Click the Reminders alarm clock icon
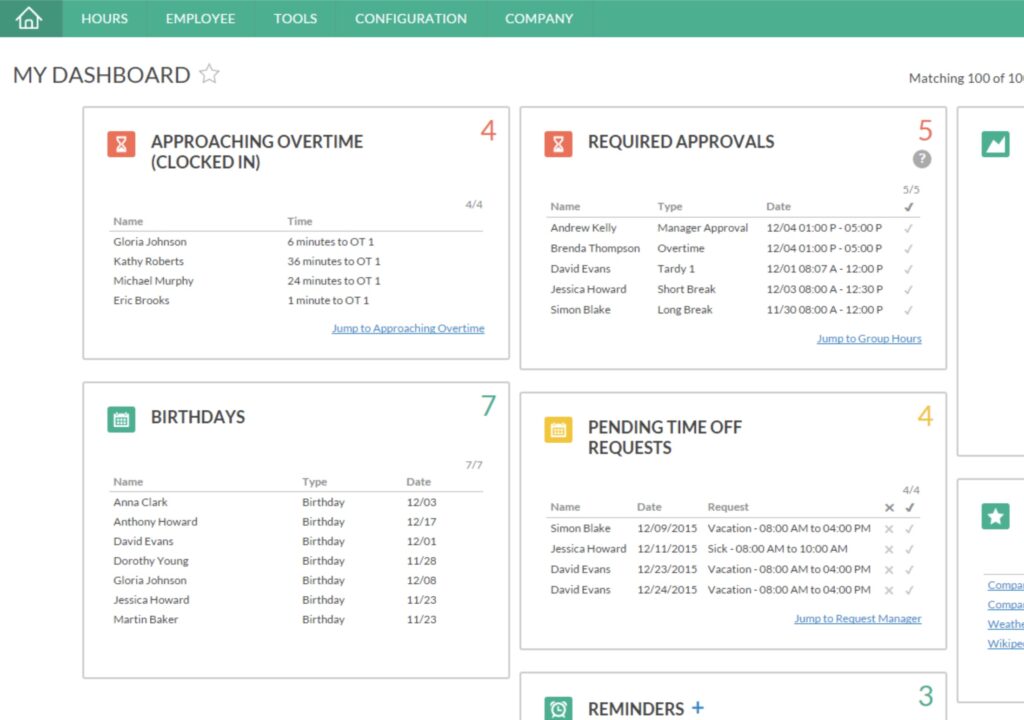The image size is (1024, 720). (x=558, y=709)
